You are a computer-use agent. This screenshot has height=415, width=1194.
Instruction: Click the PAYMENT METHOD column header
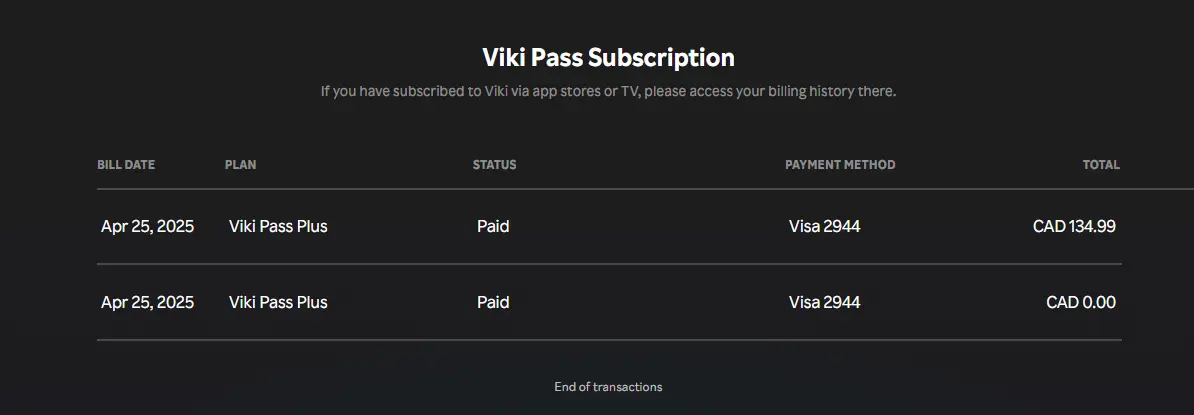(840, 164)
